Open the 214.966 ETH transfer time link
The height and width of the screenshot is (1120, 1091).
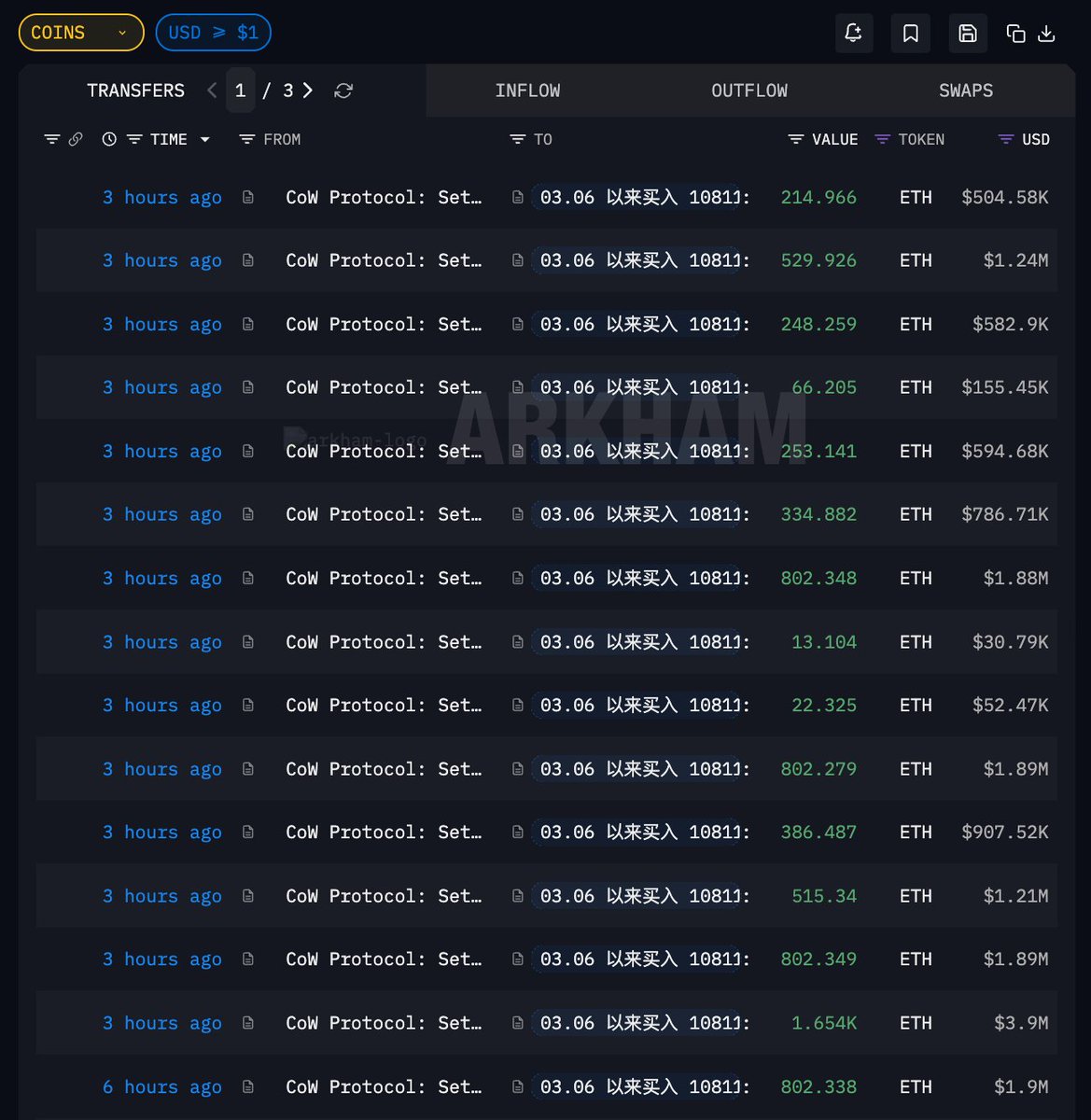coord(162,197)
